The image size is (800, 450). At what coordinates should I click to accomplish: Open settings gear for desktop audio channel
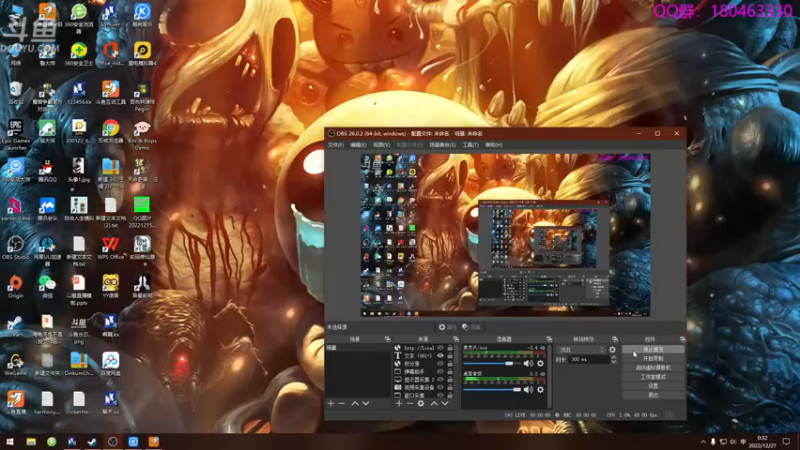pos(540,389)
